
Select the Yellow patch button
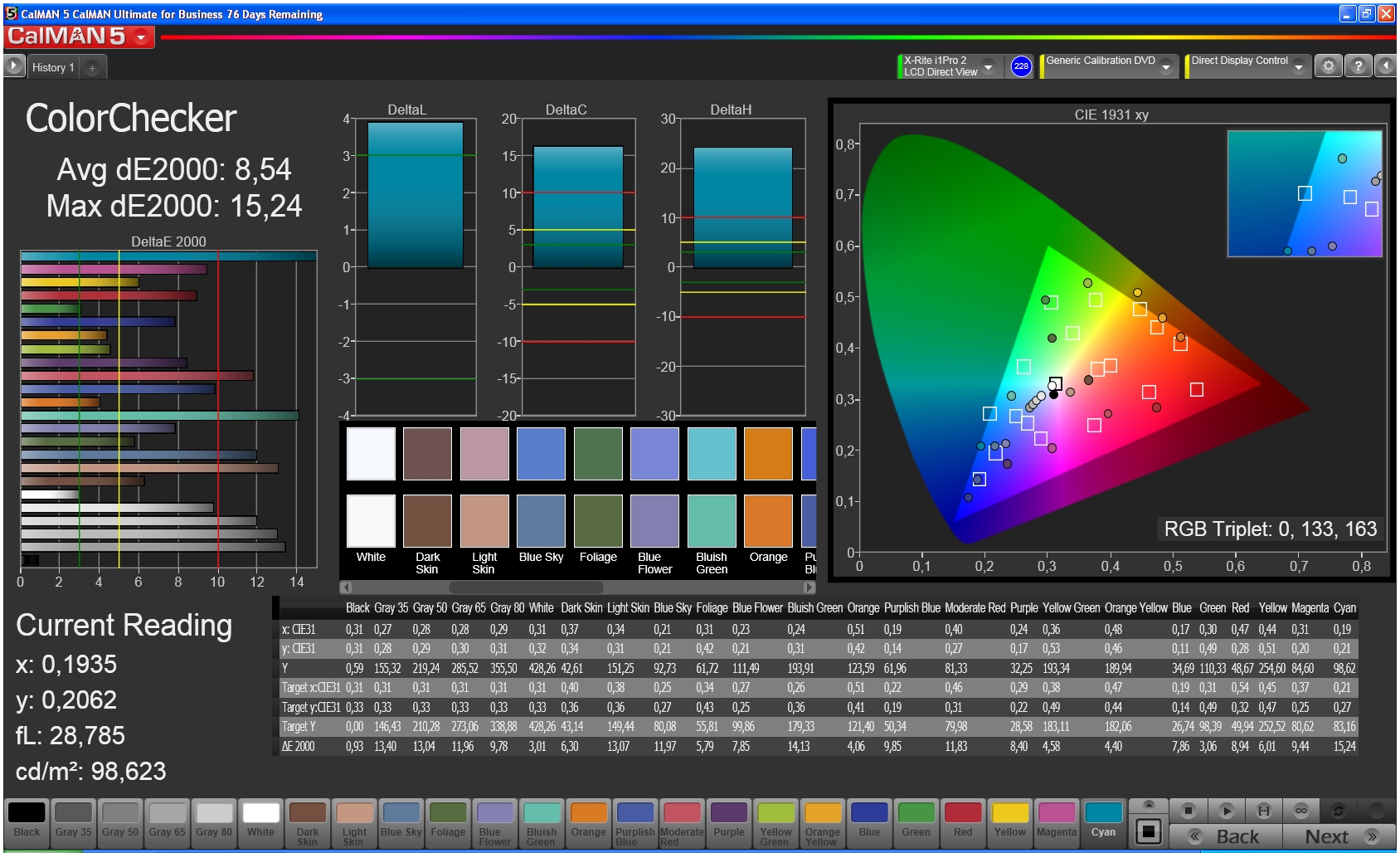1010,822
